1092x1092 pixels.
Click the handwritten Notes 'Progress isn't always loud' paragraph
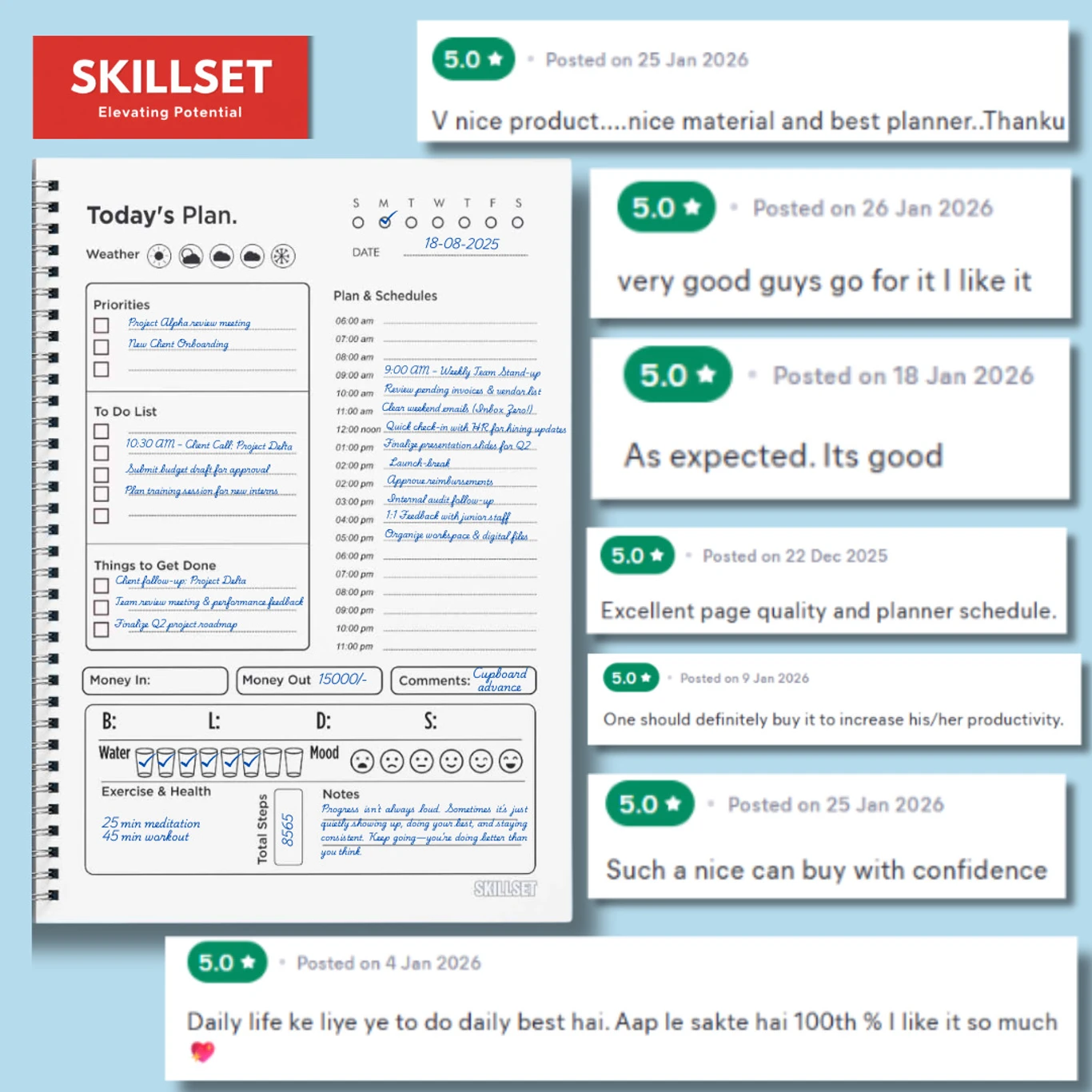pyautogui.click(x=424, y=831)
